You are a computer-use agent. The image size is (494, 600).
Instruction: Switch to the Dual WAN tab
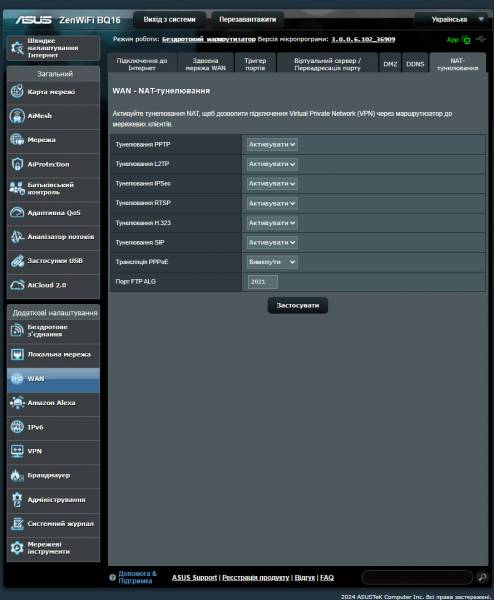(205, 64)
